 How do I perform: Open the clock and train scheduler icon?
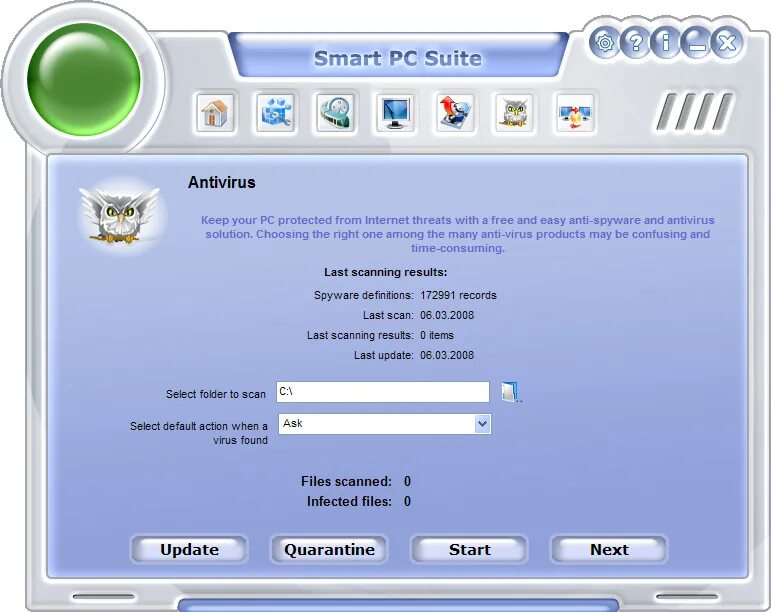(x=335, y=113)
